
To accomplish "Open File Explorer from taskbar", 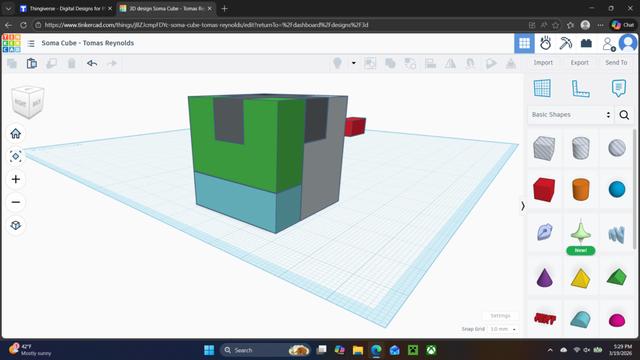I will (358, 350).
